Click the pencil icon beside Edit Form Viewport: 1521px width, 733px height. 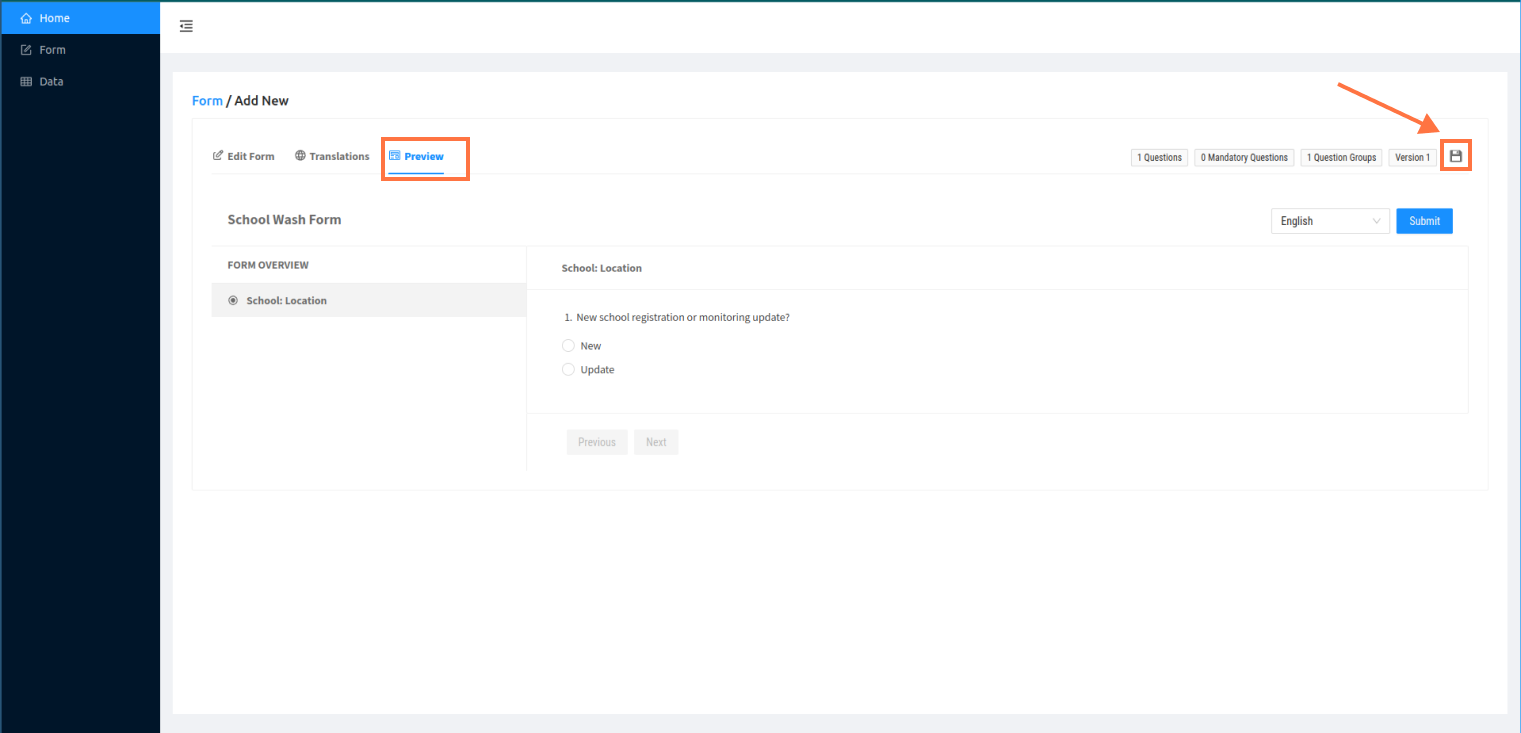pos(218,156)
